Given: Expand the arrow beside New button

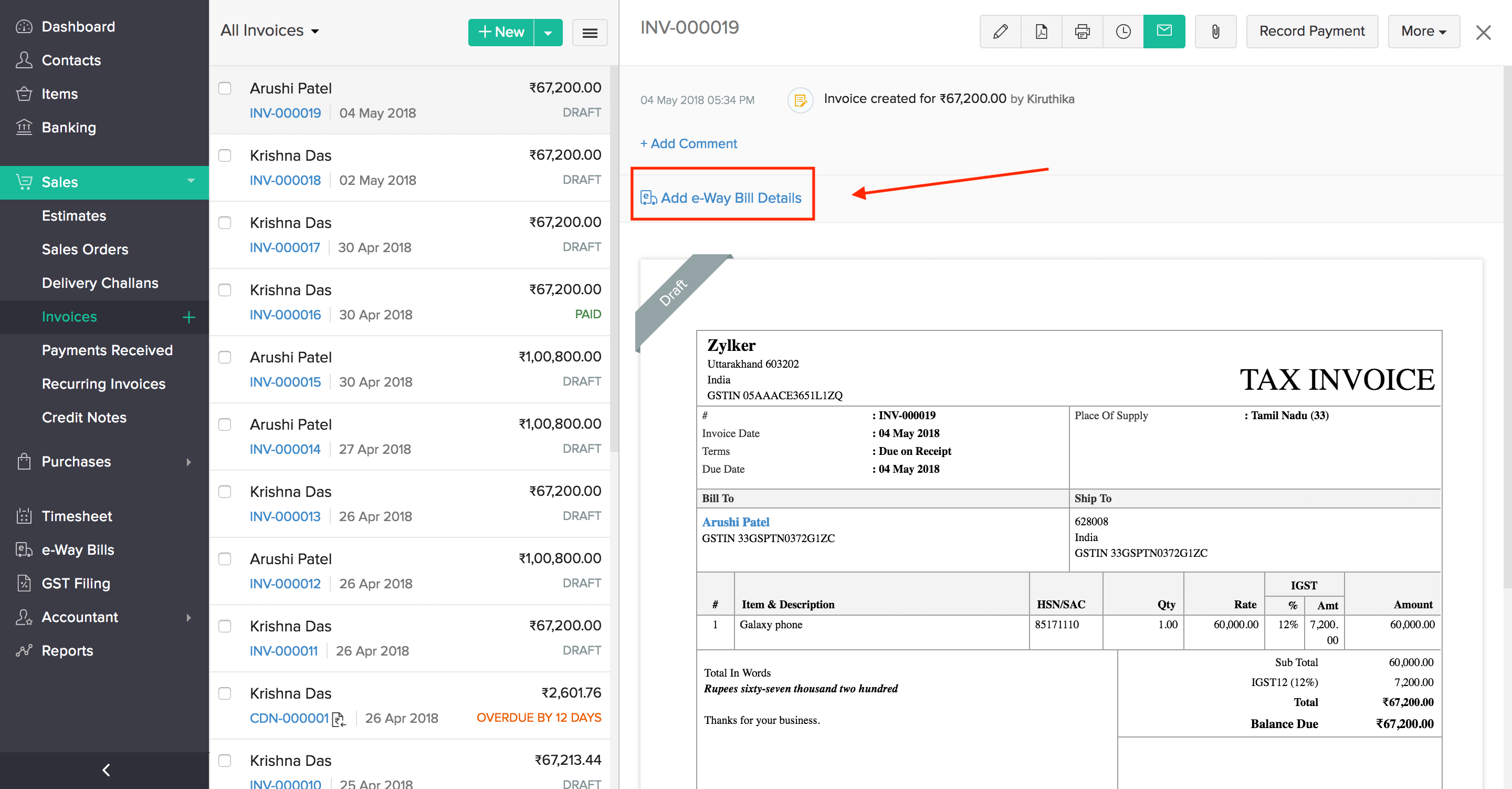Looking at the screenshot, I should (548, 33).
